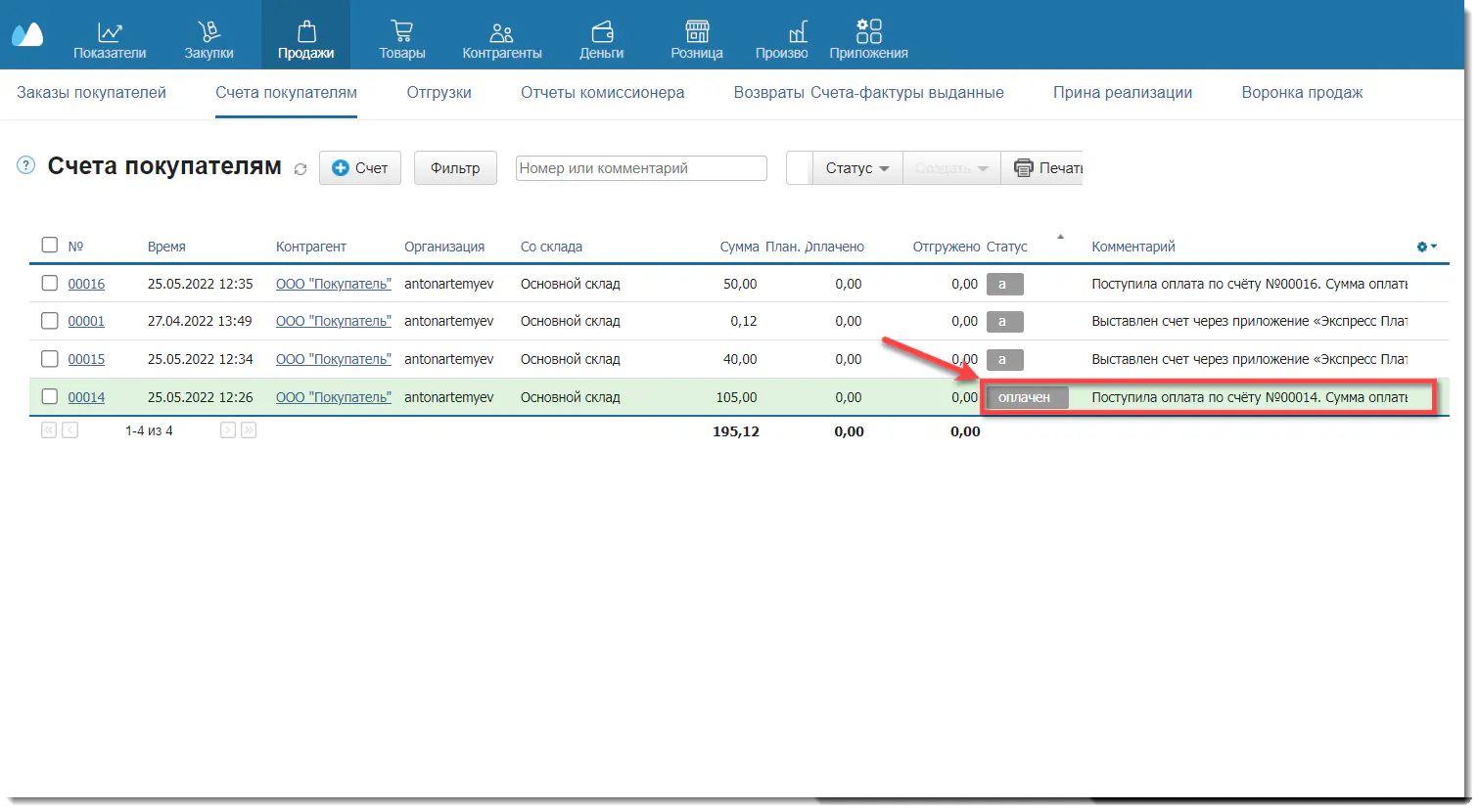Select the checkbox for invoice 00014
The width and height of the screenshot is (1479, 812).
[50, 397]
